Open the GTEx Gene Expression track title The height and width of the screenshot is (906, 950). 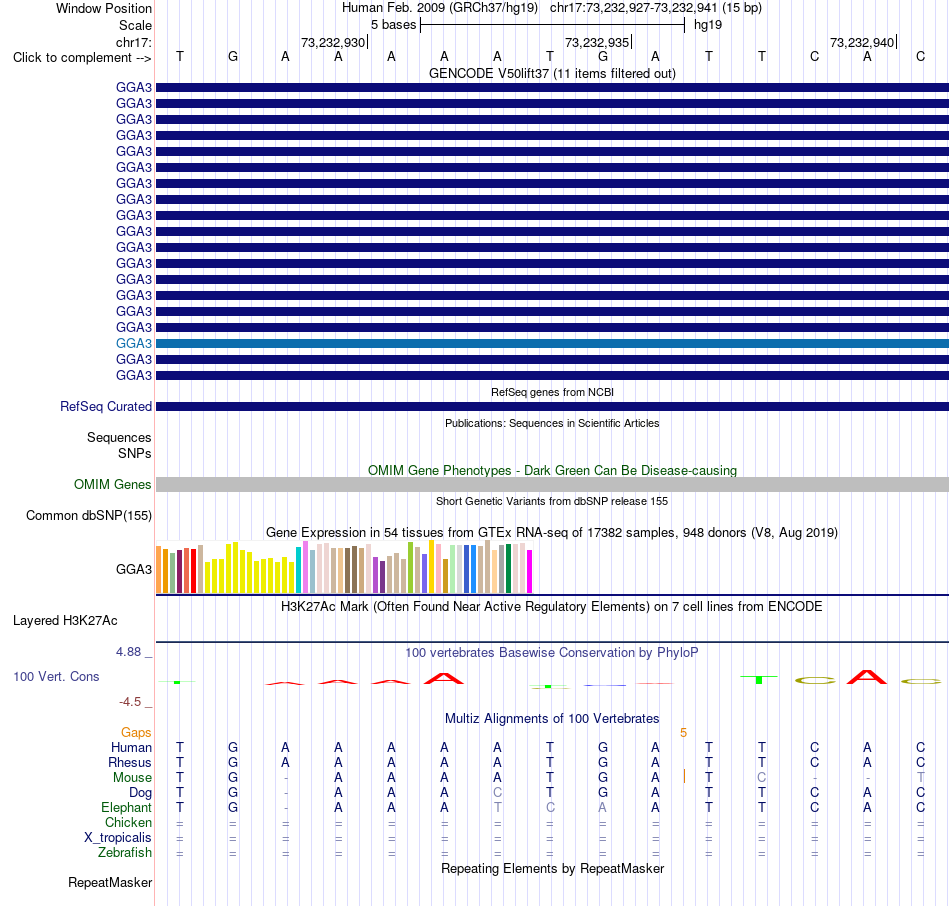click(x=552, y=532)
